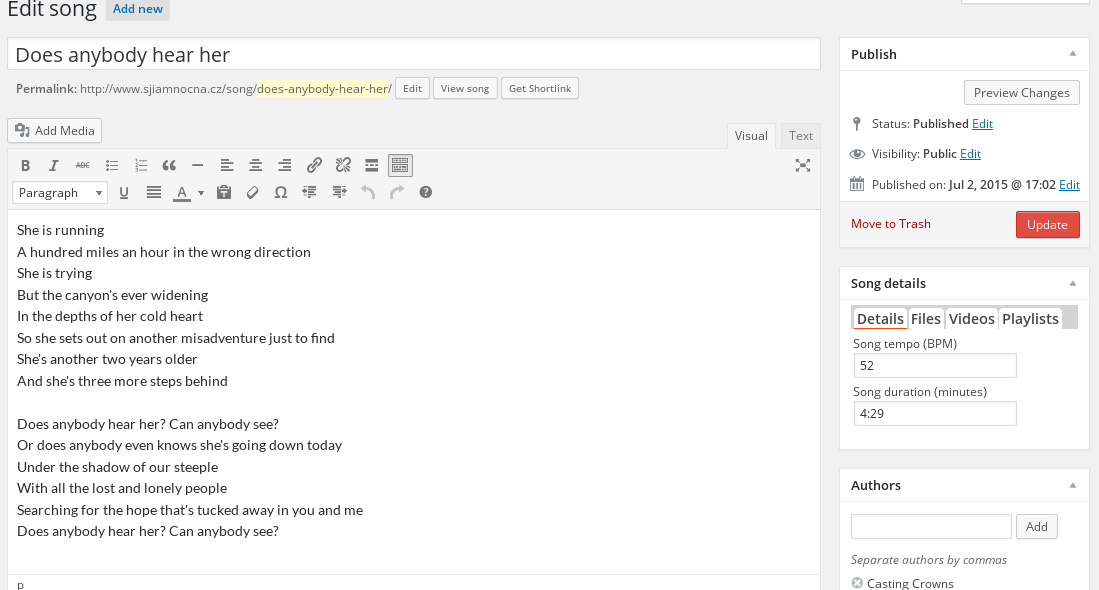This screenshot has height=590, width=1099.
Task: Insert special character omega
Action: pos(280,193)
